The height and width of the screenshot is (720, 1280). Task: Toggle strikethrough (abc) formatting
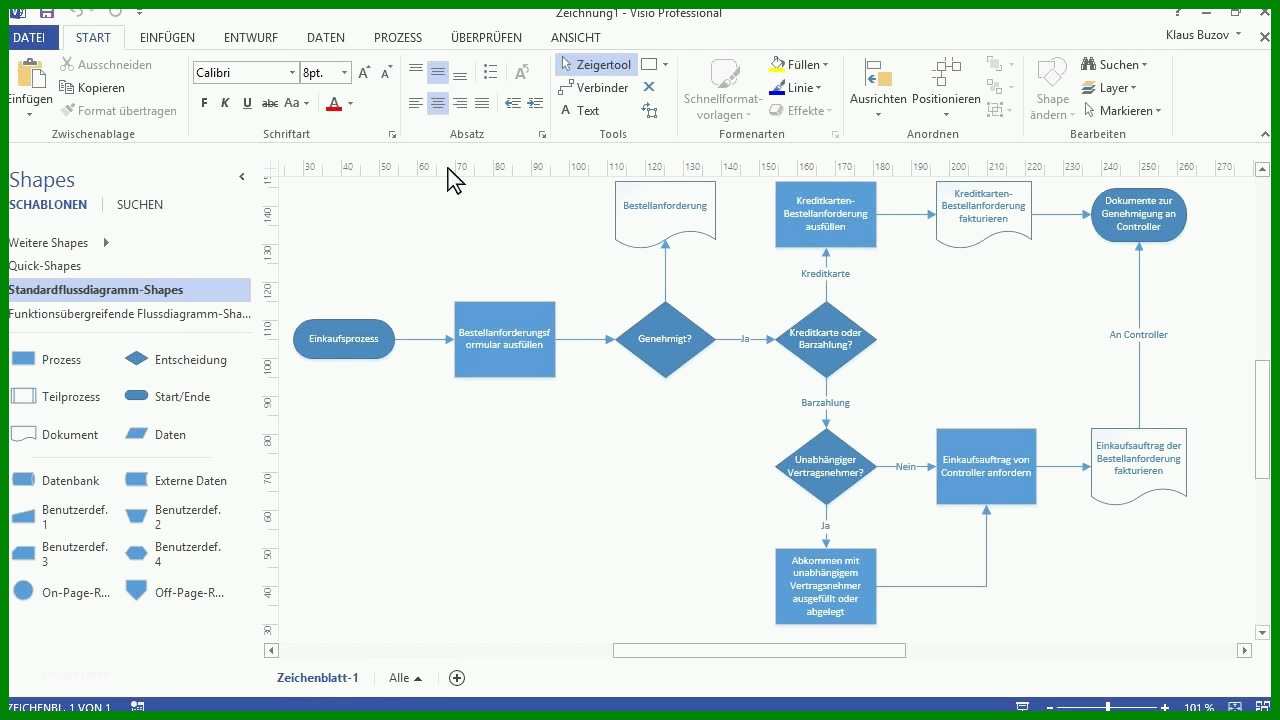(x=270, y=103)
